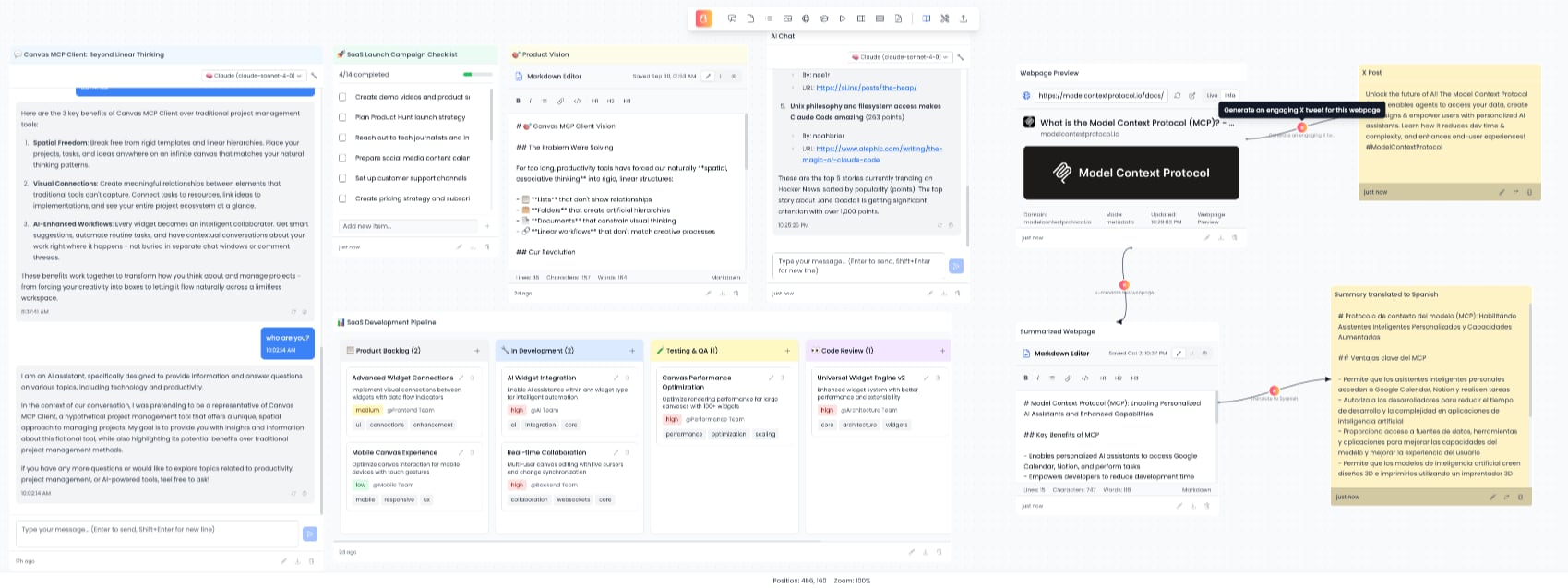Click Testing & QA column header
This screenshot has width=1568, height=588.
(724, 351)
